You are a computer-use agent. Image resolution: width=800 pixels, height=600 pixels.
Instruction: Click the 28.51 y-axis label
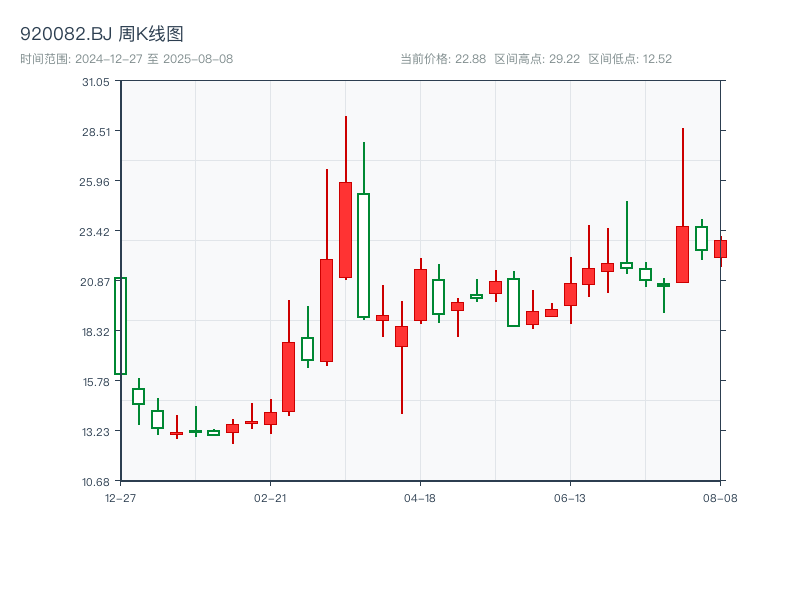pos(96,132)
